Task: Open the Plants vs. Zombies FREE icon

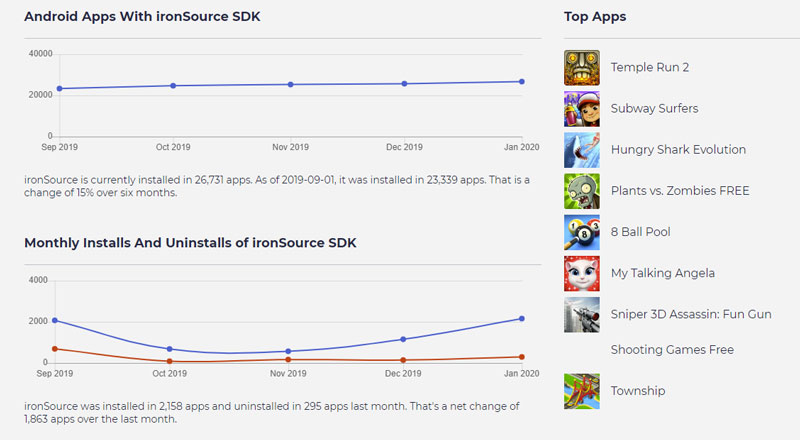Action: point(582,191)
